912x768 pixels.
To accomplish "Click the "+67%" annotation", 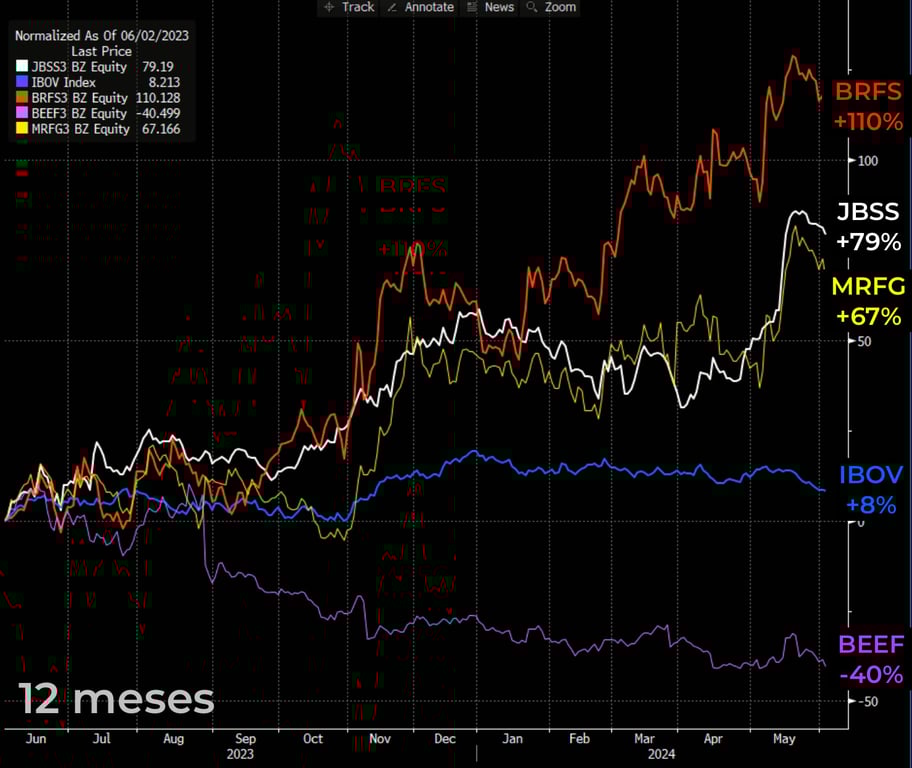I will 868,317.
